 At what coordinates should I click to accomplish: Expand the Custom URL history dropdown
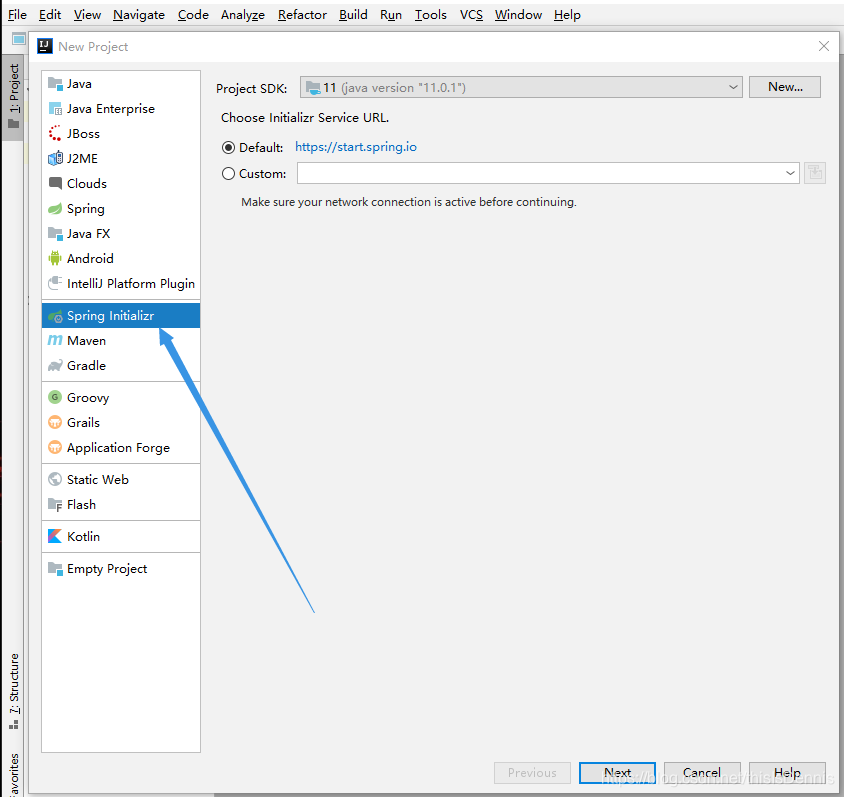[790, 173]
